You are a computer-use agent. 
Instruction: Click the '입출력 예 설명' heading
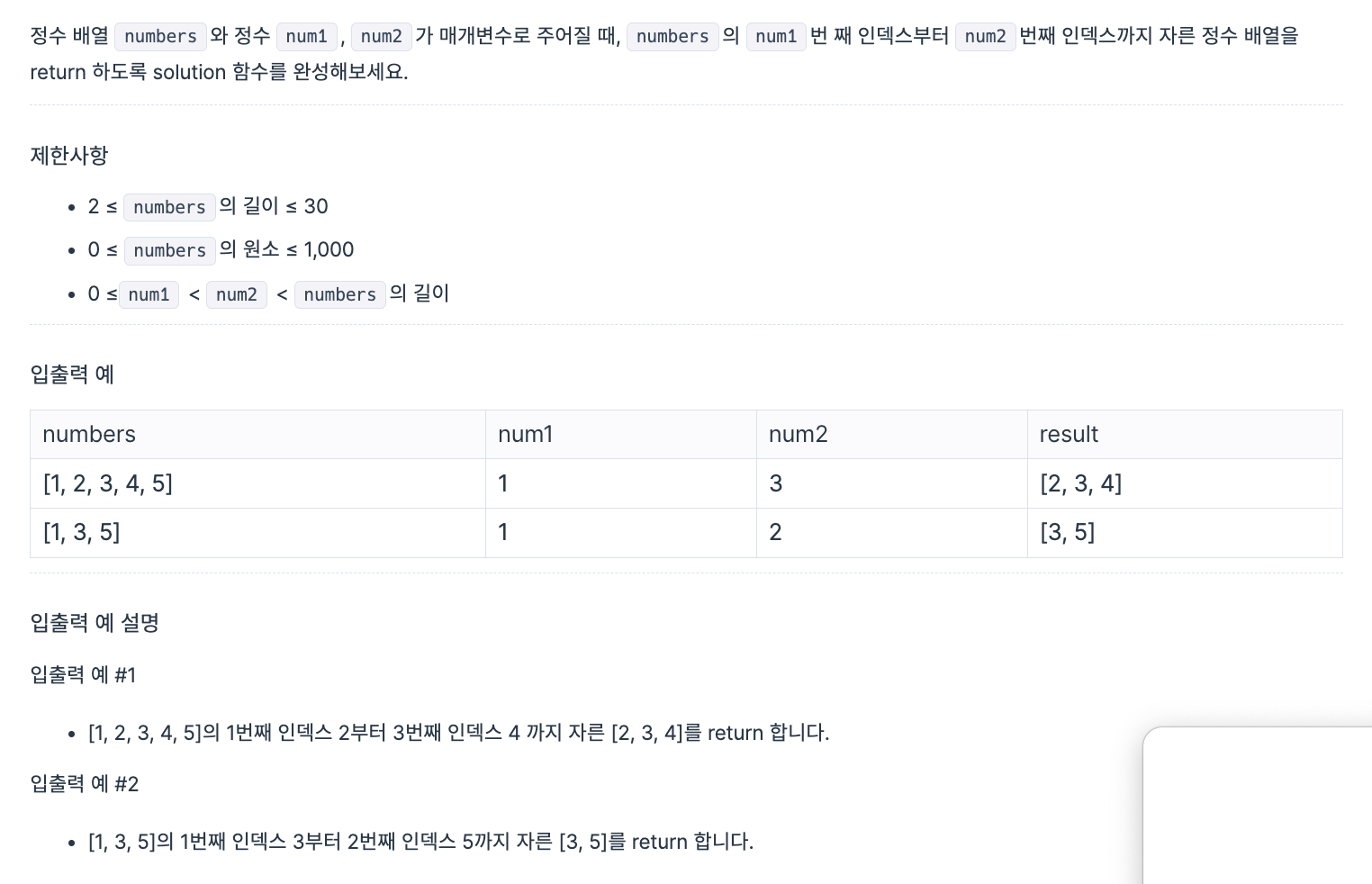(x=95, y=623)
